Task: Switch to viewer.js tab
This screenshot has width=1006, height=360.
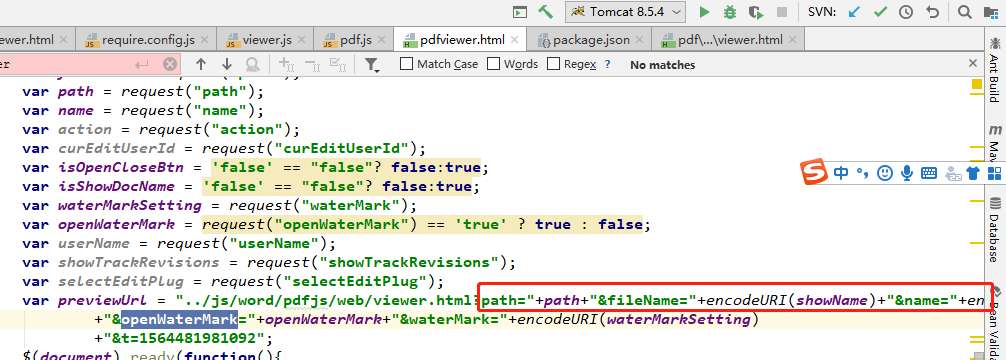Action: pos(266,40)
